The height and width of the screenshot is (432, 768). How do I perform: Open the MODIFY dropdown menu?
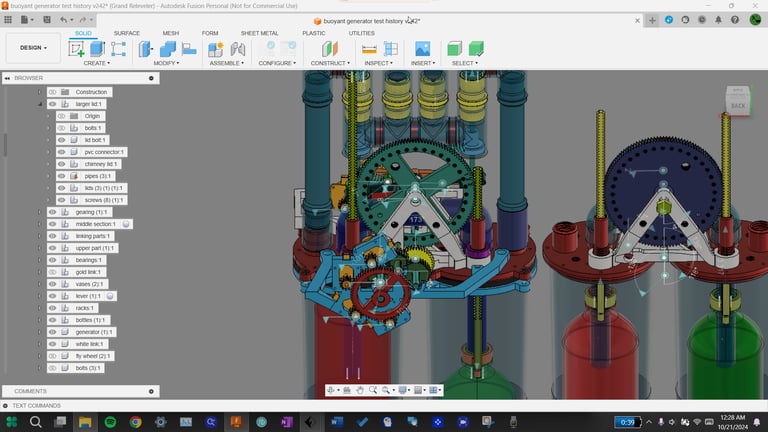(166, 63)
